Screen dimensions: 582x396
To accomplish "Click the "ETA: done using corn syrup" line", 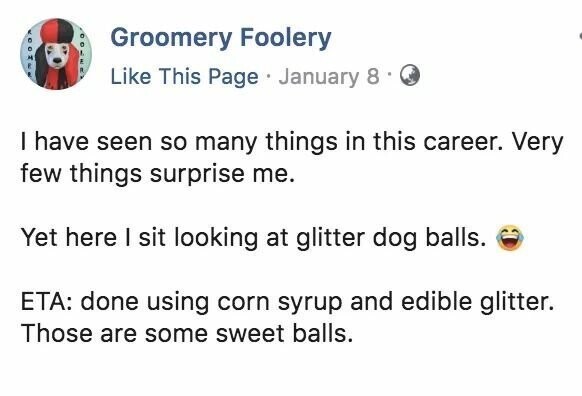I will [x=287, y=301].
